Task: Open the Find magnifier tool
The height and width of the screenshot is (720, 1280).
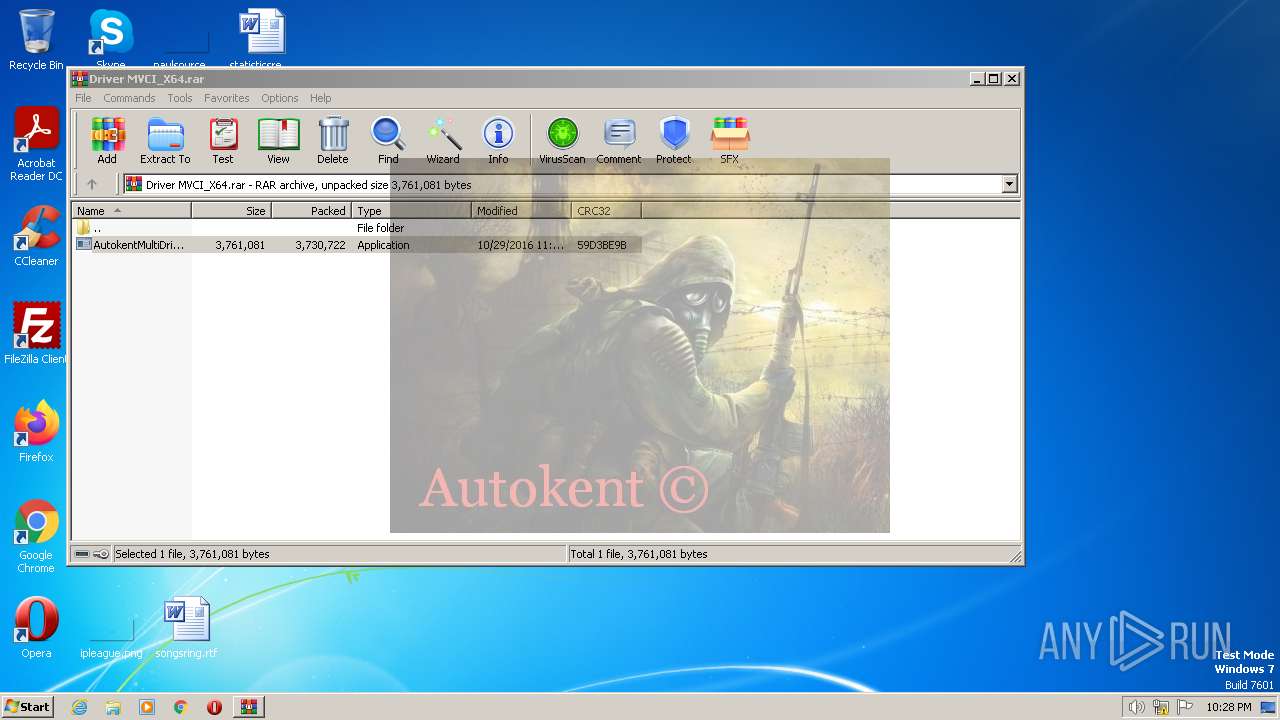Action: pos(388,140)
